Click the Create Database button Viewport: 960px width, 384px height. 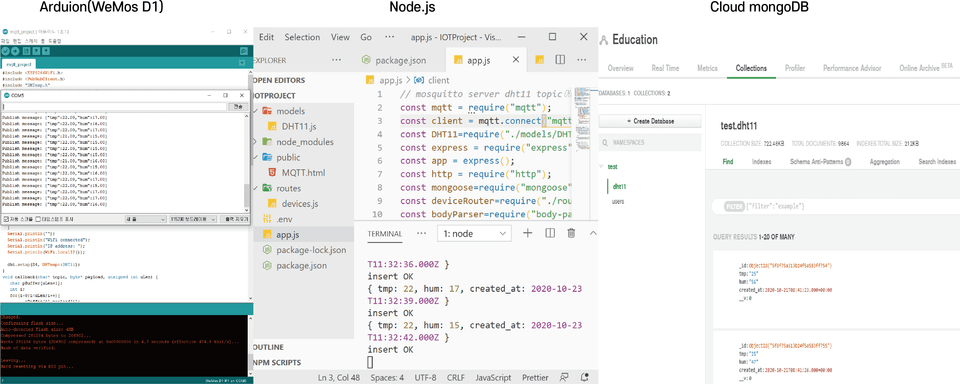click(x=650, y=121)
